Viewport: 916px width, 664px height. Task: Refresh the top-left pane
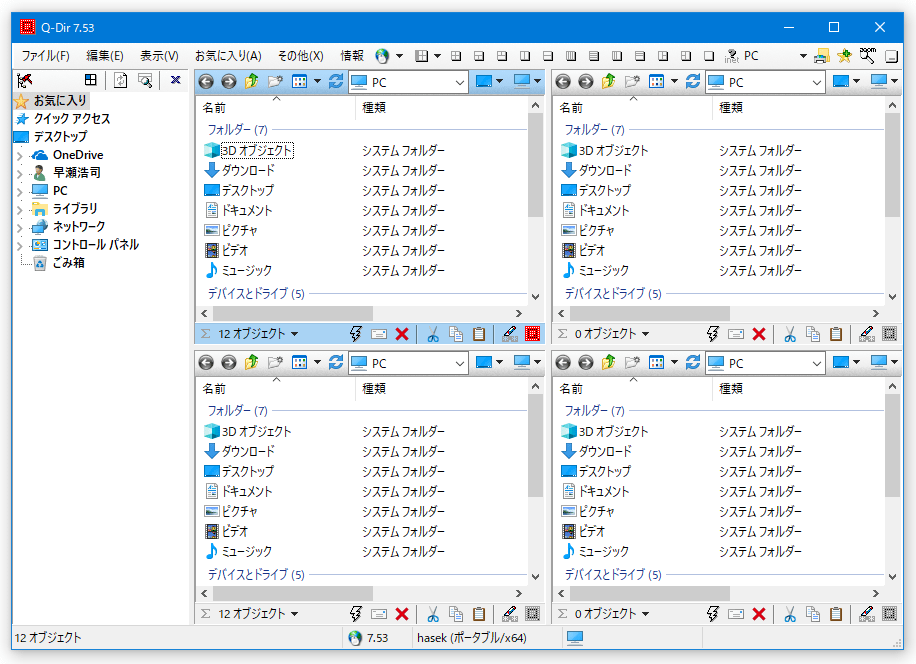coord(336,81)
